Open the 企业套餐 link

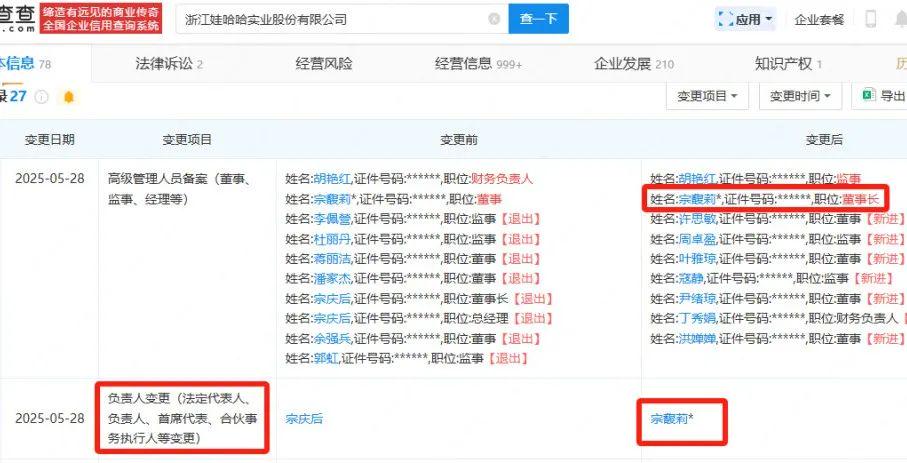(x=819, y=20)
